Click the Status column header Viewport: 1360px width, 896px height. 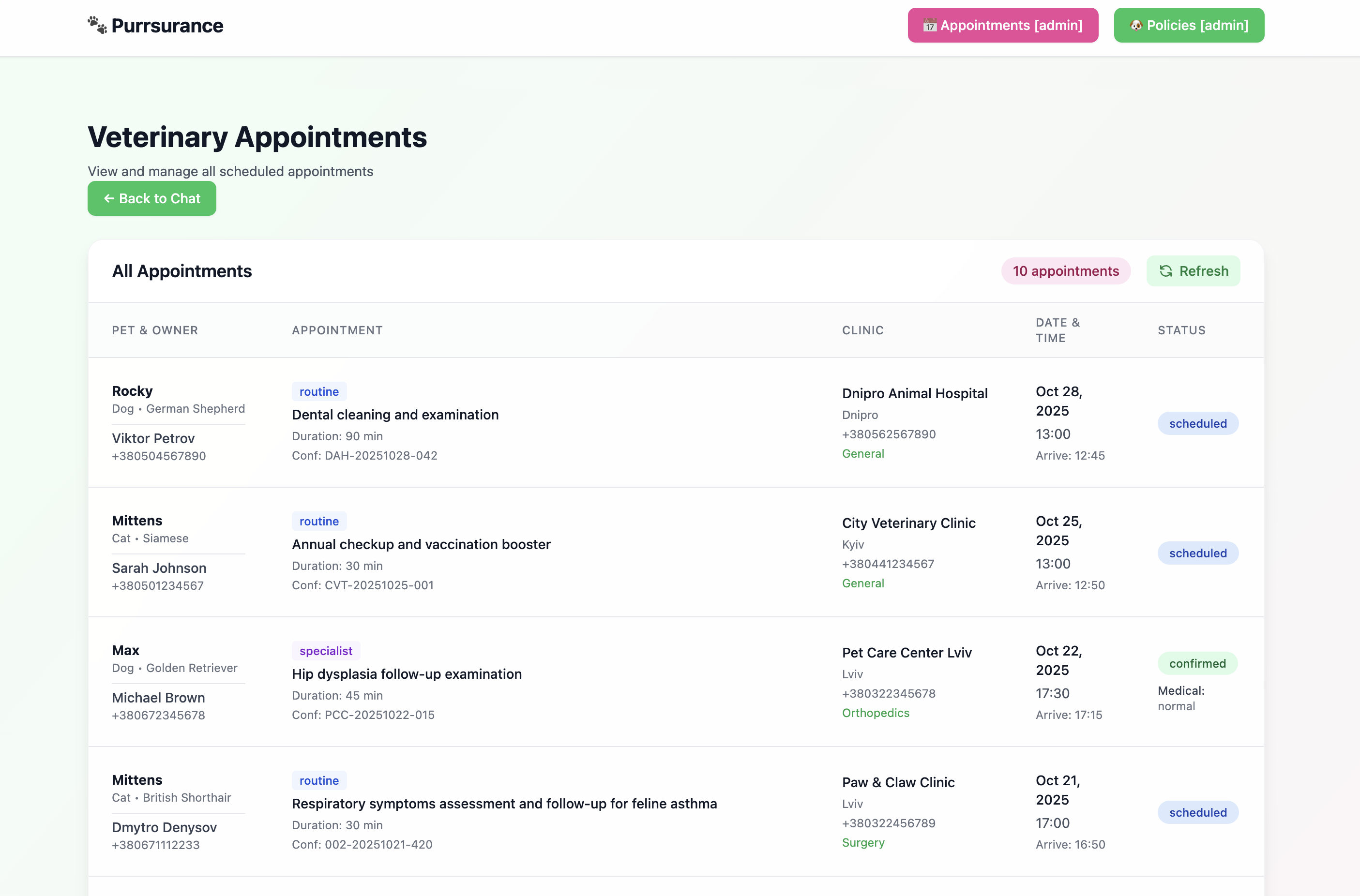point(1181,330)
